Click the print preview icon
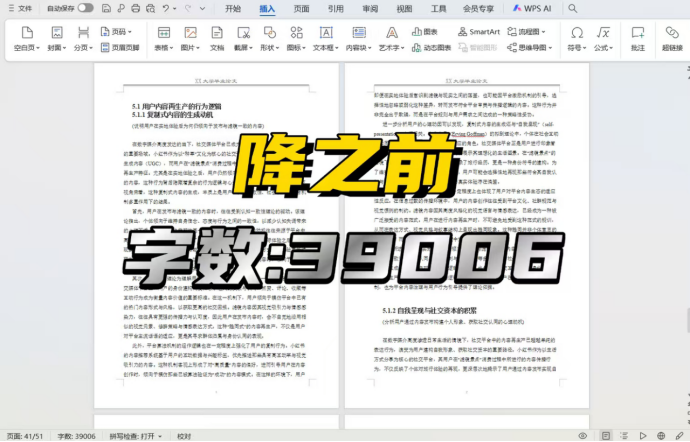The width and height of the screenshot is (690, 442). [x=150, y=8]
